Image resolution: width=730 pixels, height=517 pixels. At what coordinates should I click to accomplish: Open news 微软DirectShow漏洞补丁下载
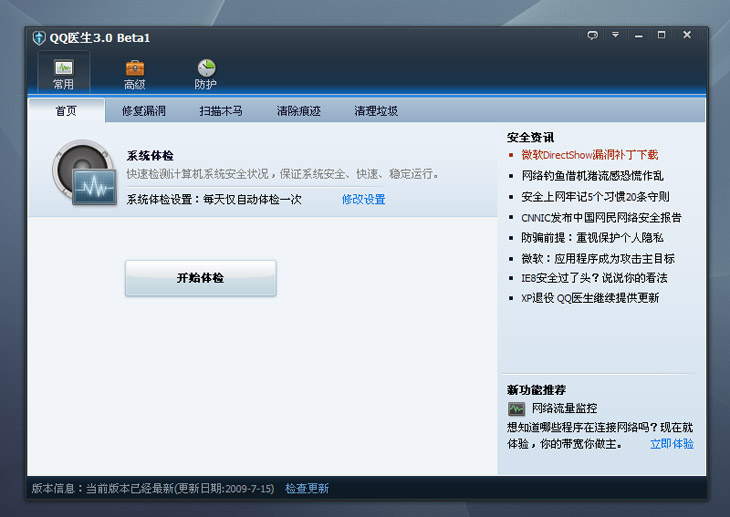point(589,155)
